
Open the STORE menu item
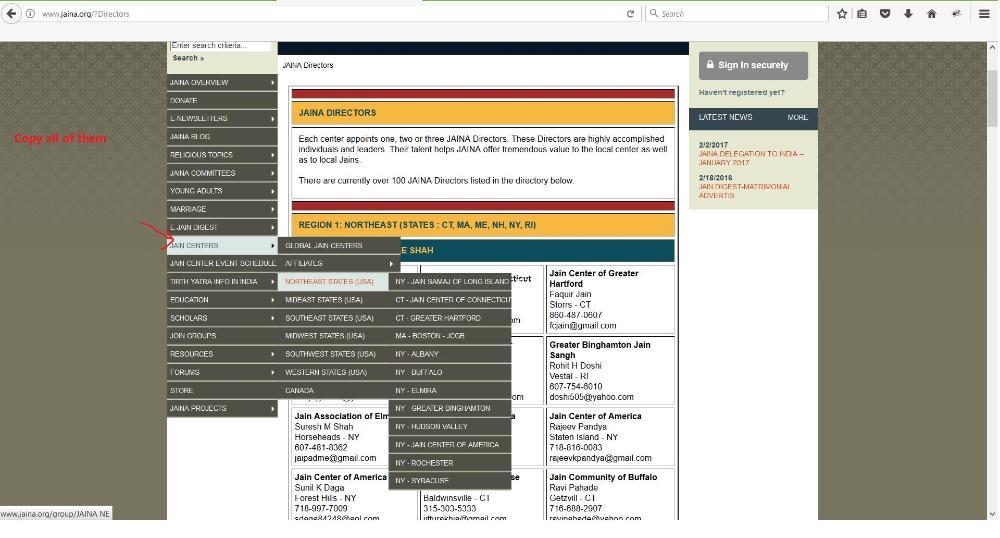pyautogui.click(x=222, y=390)
